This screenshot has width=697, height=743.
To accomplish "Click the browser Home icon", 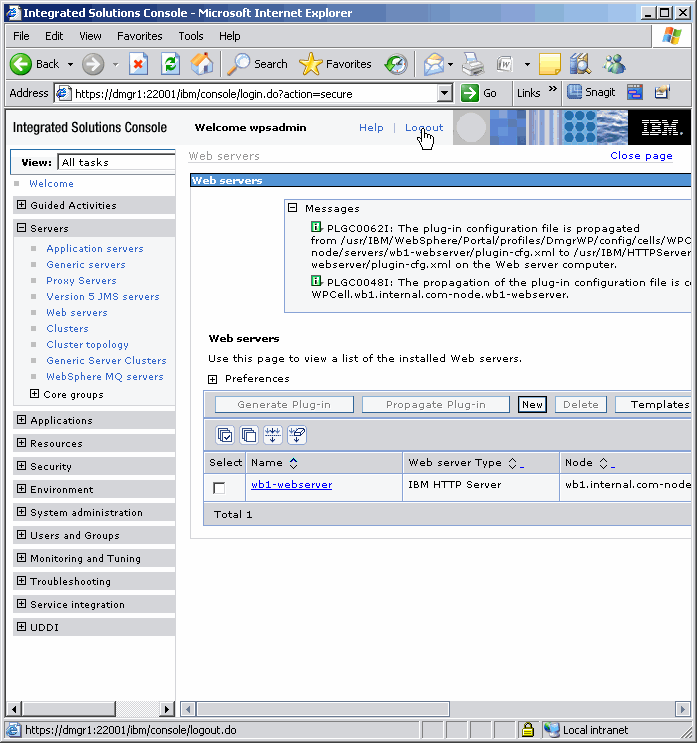I will (202, 64).
